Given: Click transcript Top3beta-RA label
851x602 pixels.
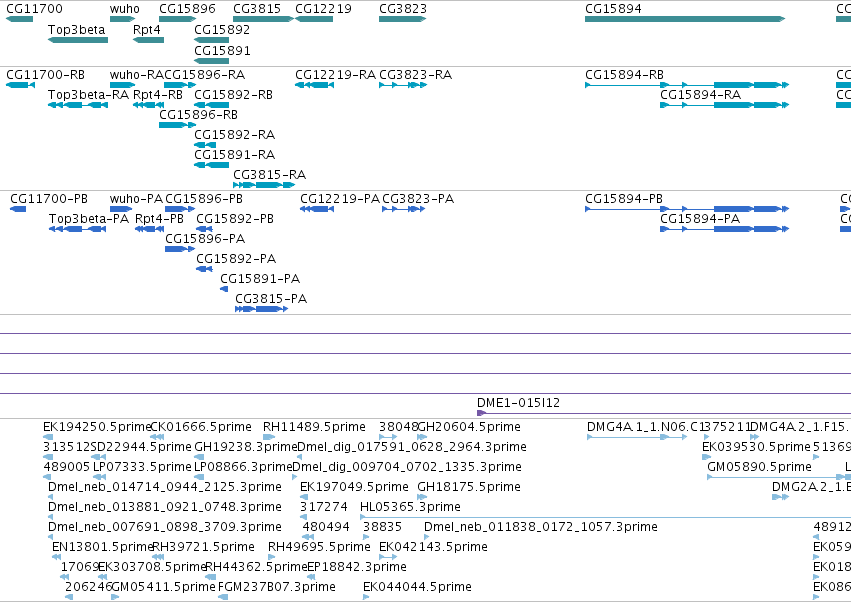Looking at the screenshot, I should tap(88, 95).
